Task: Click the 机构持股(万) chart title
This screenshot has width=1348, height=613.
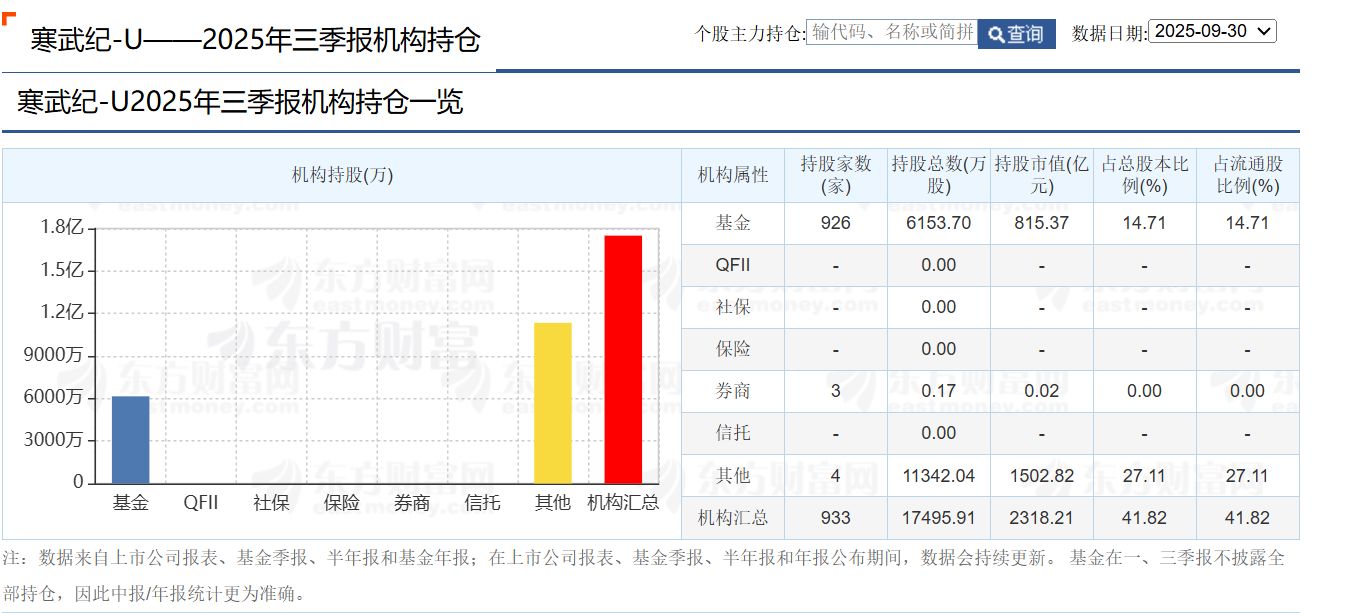Action: click(342, 175)
